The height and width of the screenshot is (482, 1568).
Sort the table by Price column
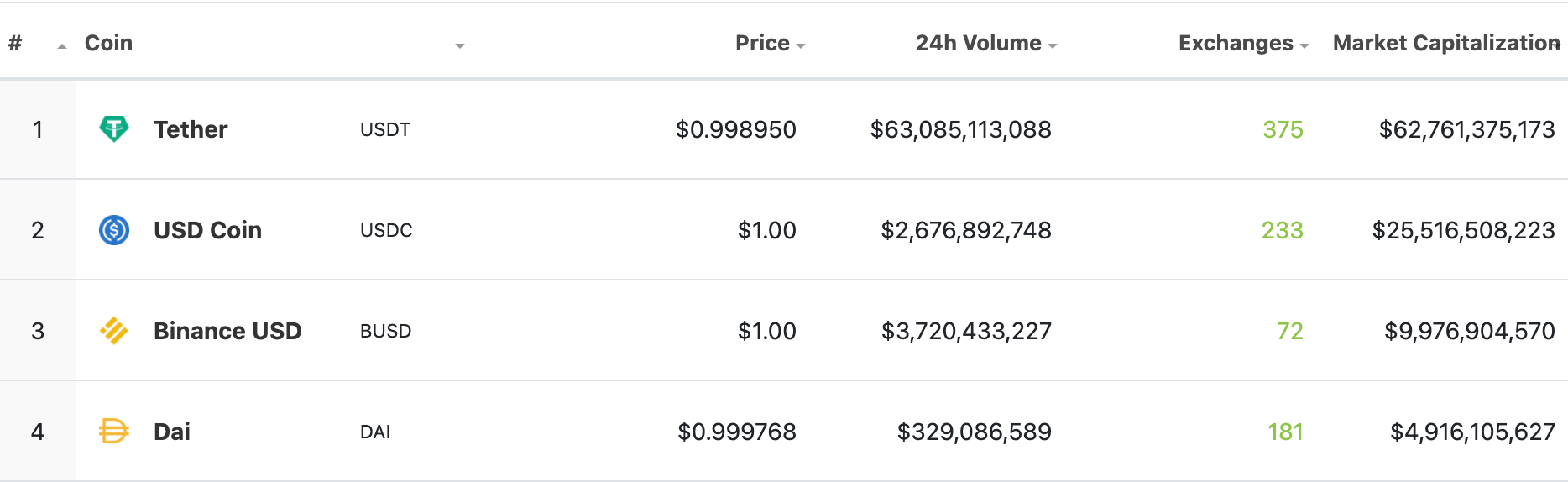click(x=770, y=43)
